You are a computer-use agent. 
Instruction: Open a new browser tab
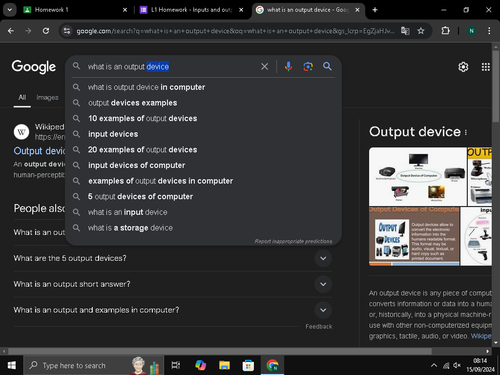(375, 10)
